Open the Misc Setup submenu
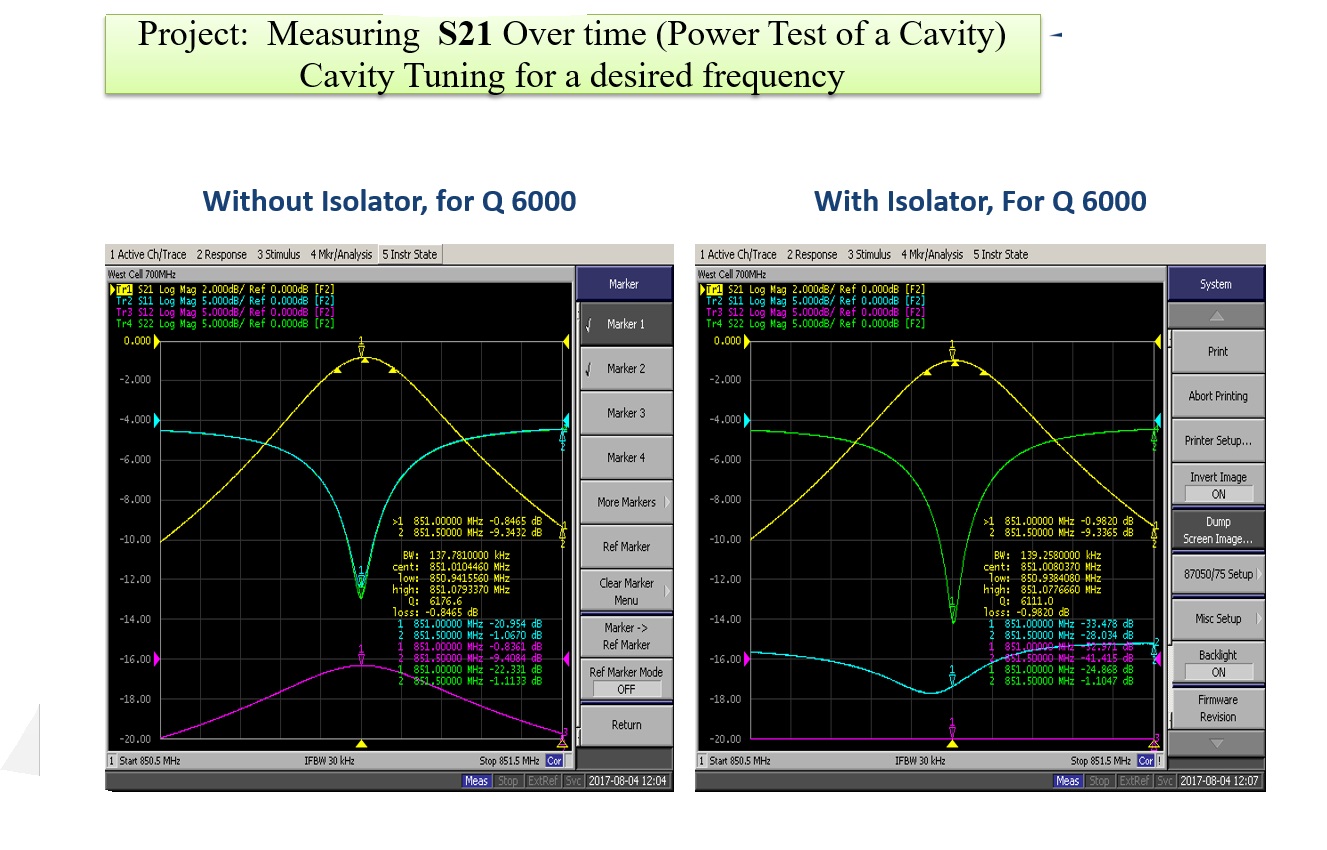The width and height of the screenshot is (1327, 850). pyautogui.click(x=1217, y=619)
